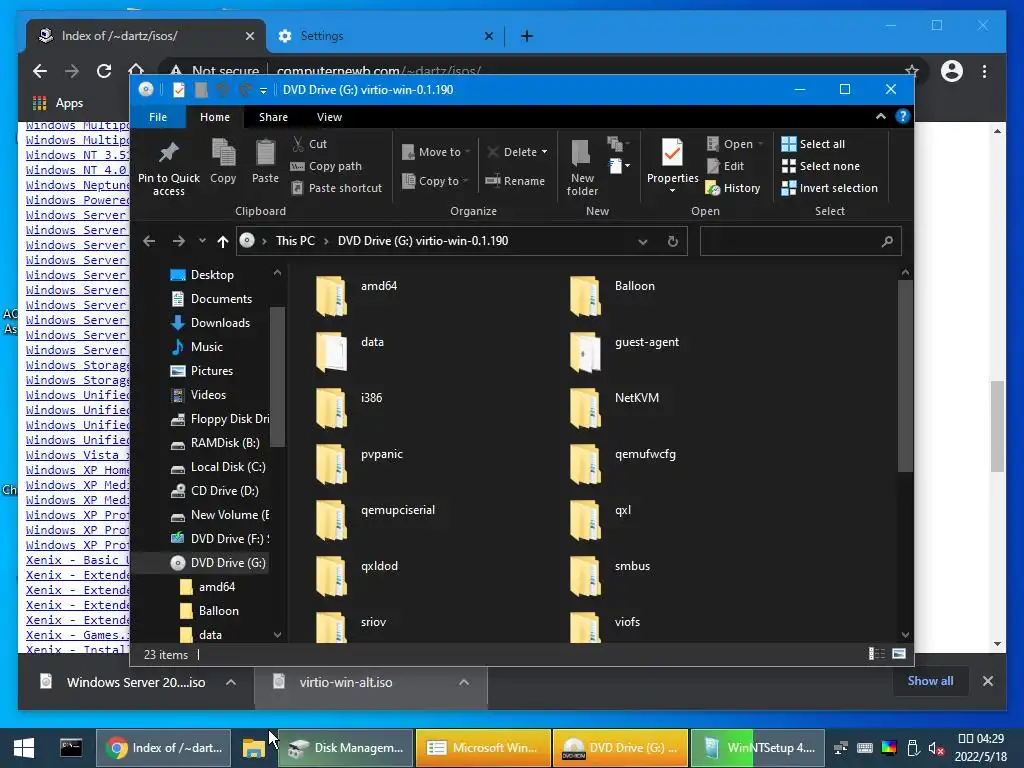Open the File tab
This screenshot has height=768, width=1024.
[158, 117]
